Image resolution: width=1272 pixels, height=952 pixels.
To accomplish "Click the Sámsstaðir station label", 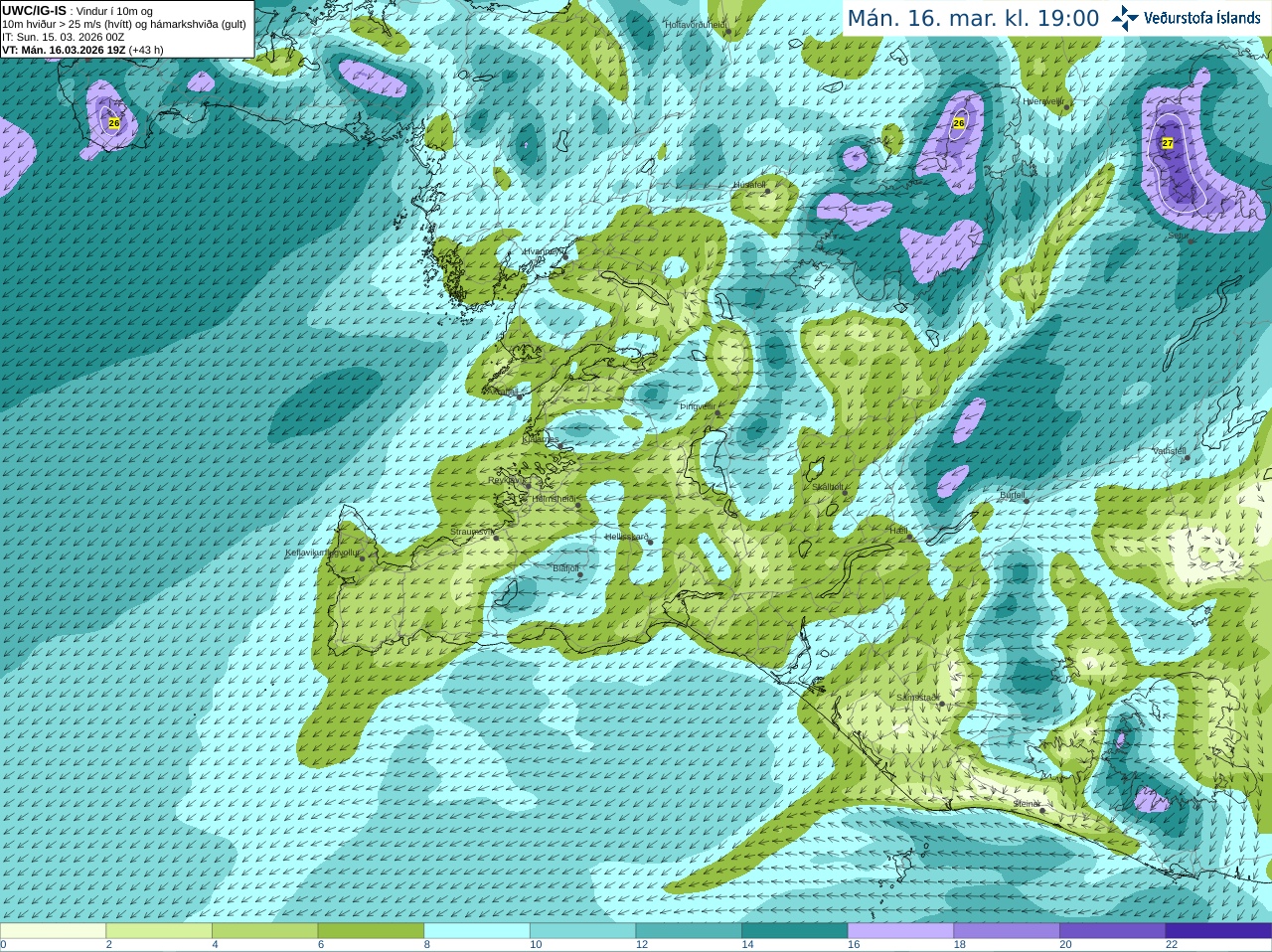I will point(917,698).
